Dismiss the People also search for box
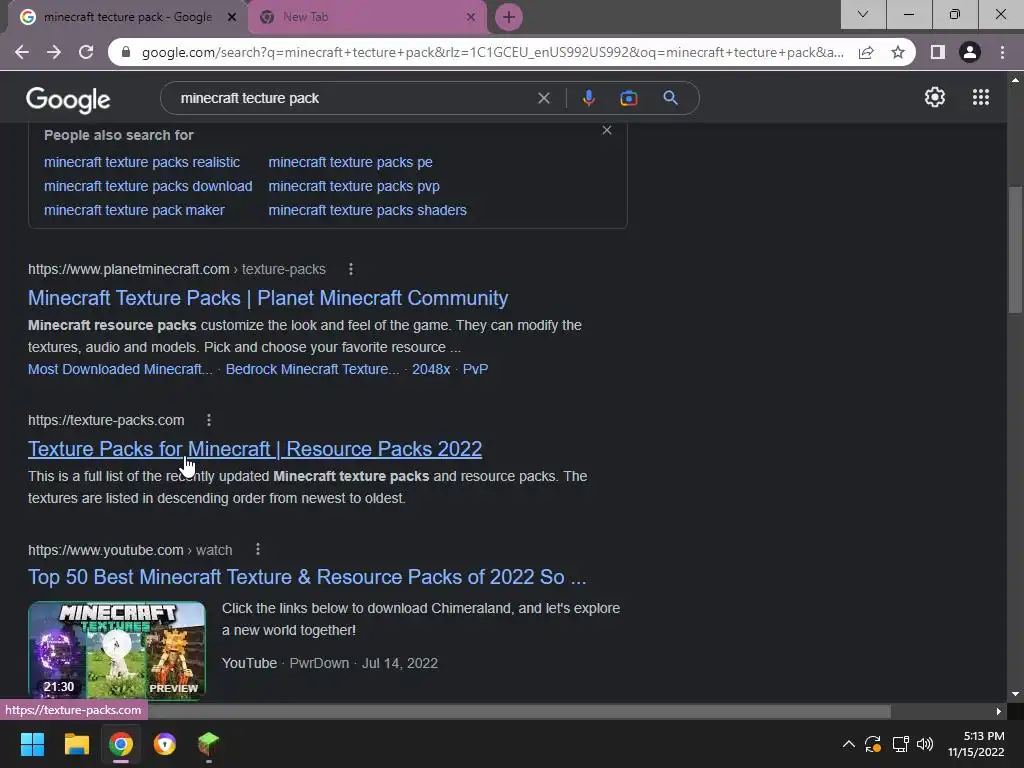Screen dimensions: 1024x768 (x=607, y=130)
